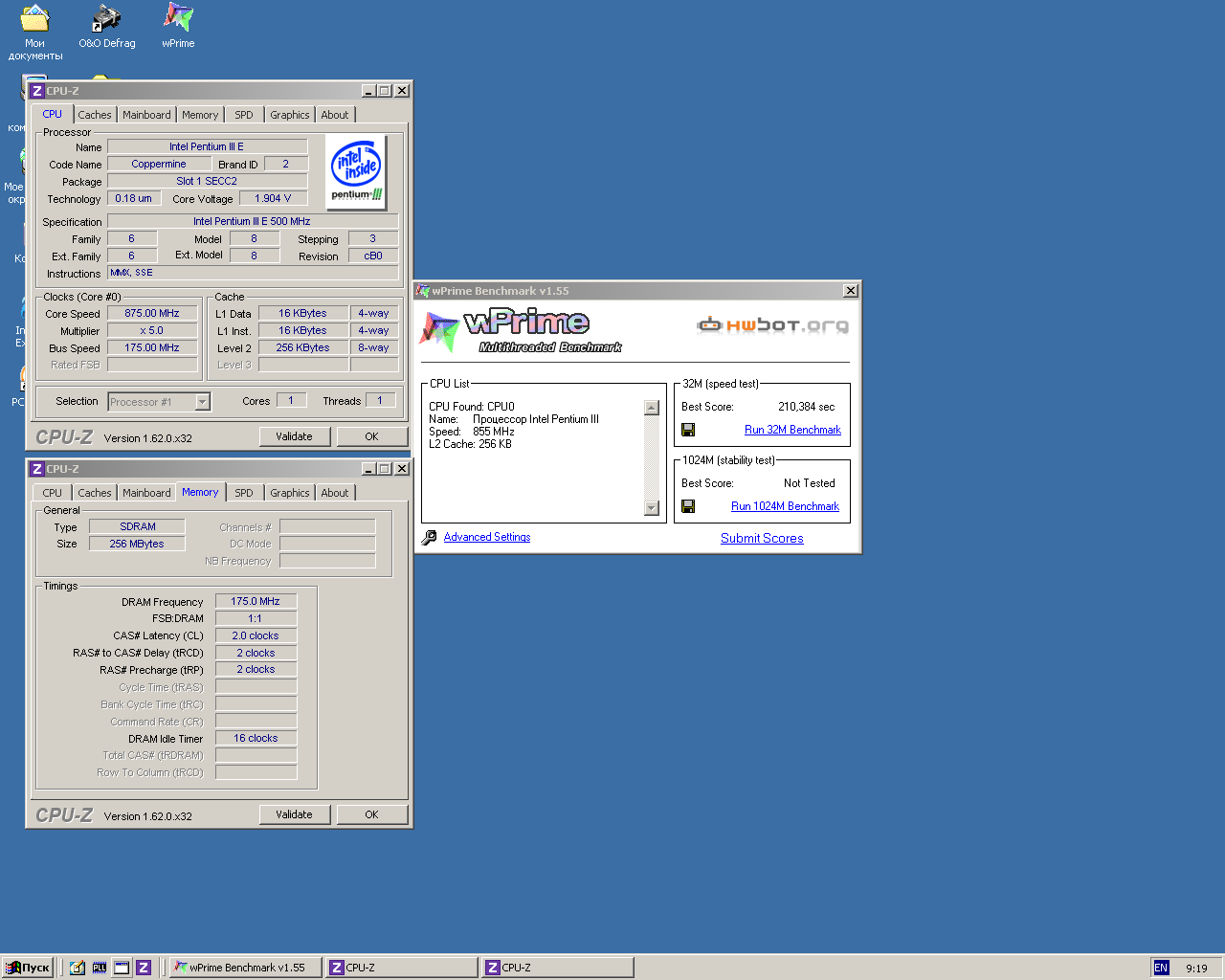The height and width of the screenshot is (980, 1225).
Task: Click the Z title icon of the upper CPU-Z window
Action: coord(37,91)
